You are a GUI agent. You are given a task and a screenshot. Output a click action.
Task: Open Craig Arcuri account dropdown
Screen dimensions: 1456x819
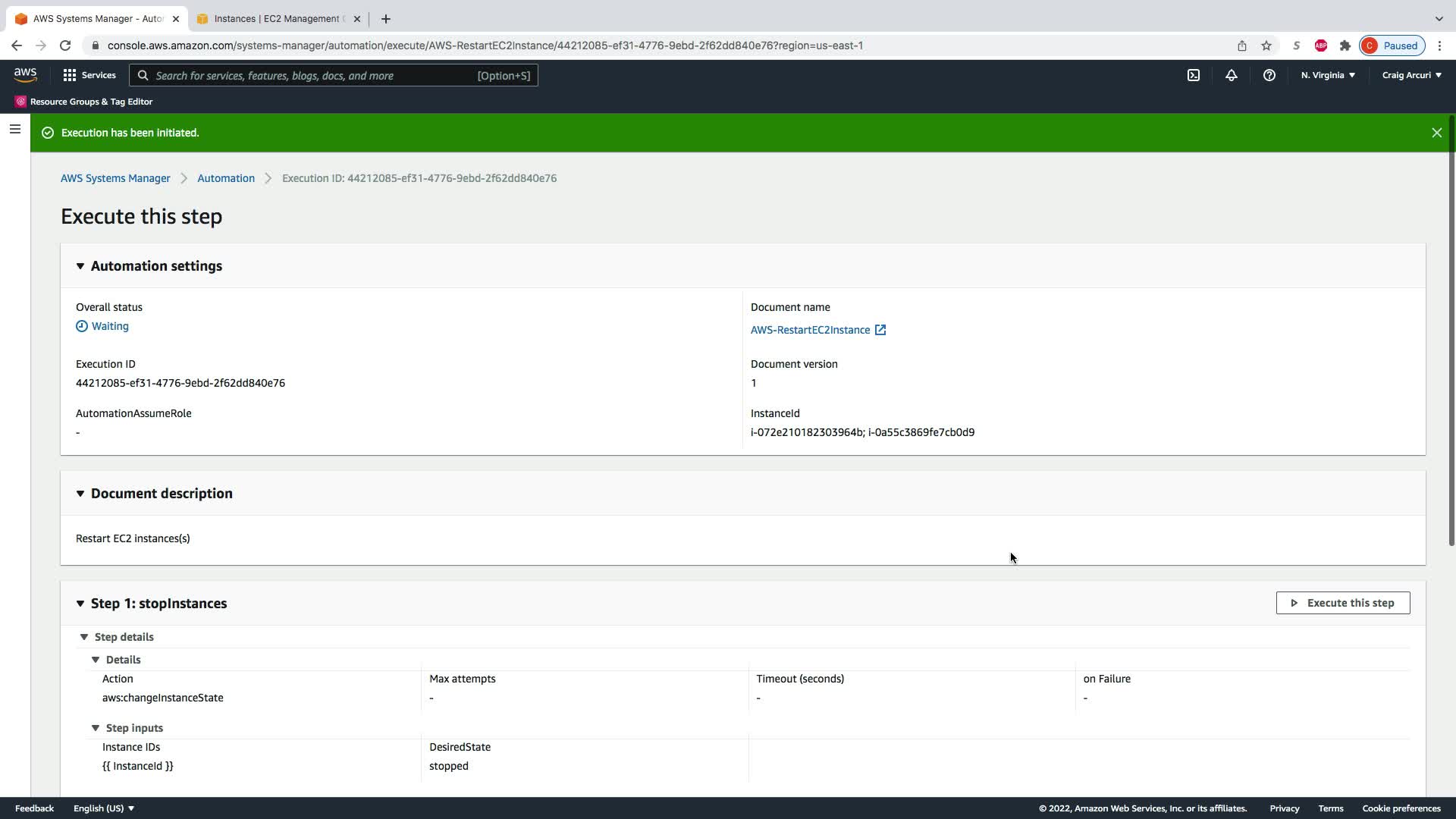click(1411, 75)
